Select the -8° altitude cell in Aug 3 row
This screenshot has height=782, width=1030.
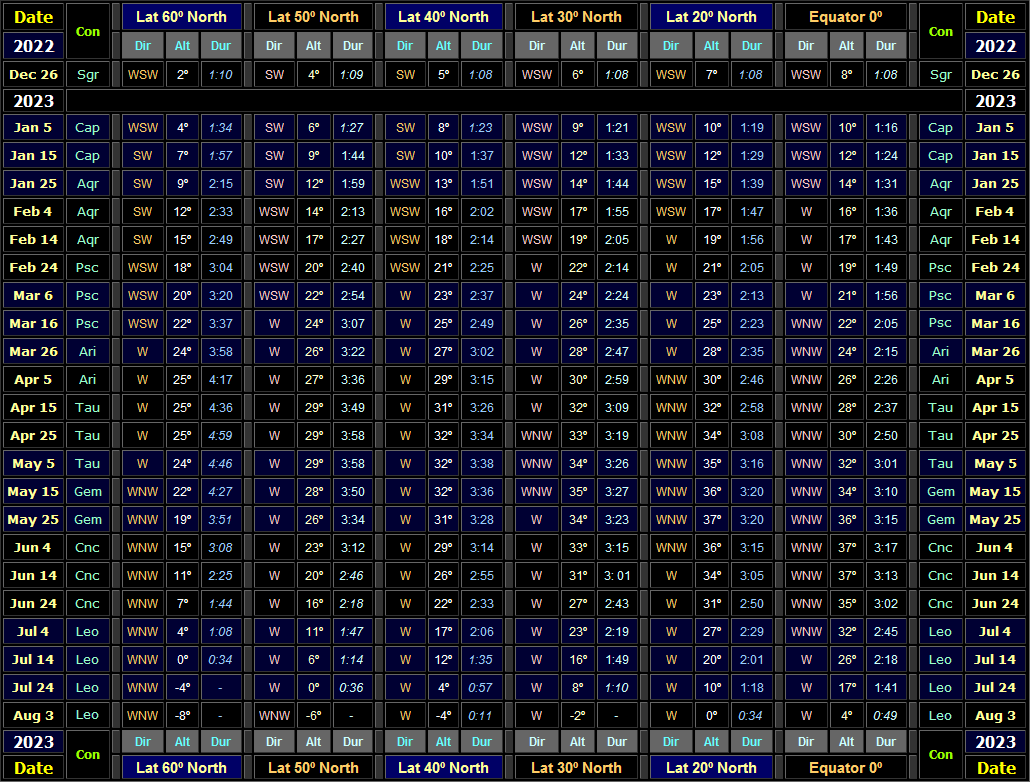(x=182, y=715)
